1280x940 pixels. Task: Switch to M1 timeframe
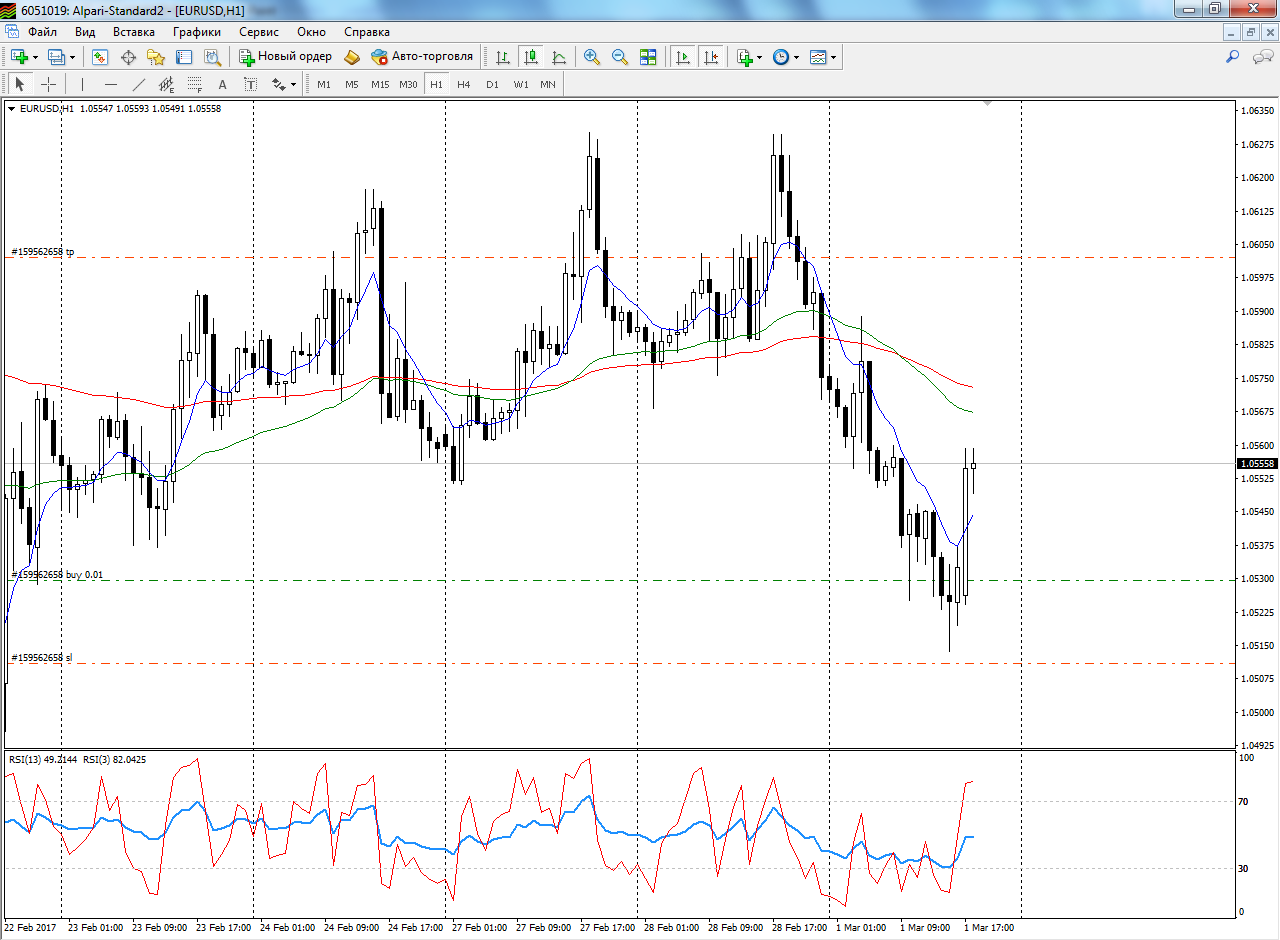[324, 84]
